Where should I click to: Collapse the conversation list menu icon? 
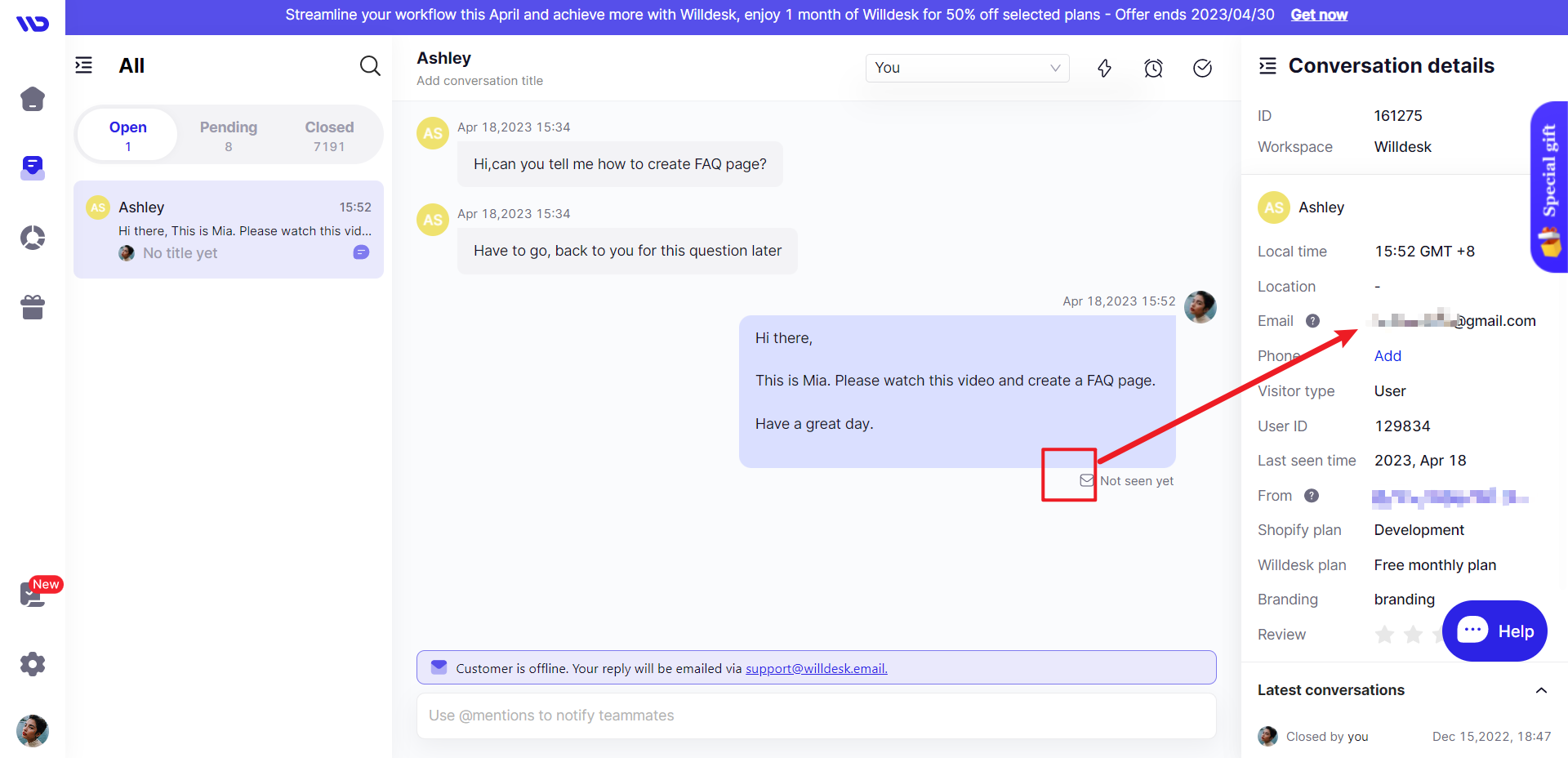pyautogui.click(x=84, y=65)
